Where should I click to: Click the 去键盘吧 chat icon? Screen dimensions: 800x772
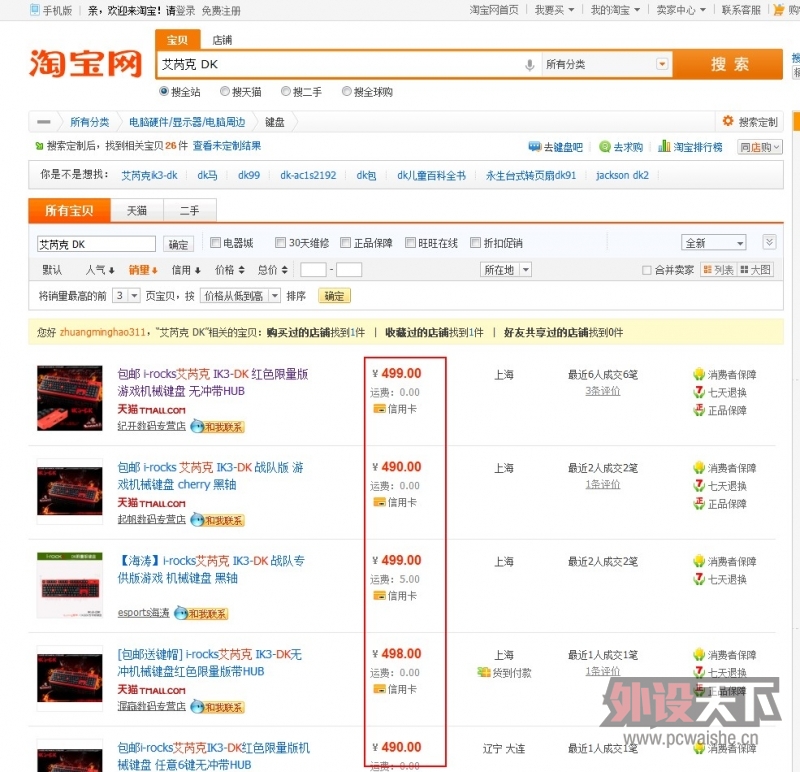pyautogui.click(x=534, y=147)
